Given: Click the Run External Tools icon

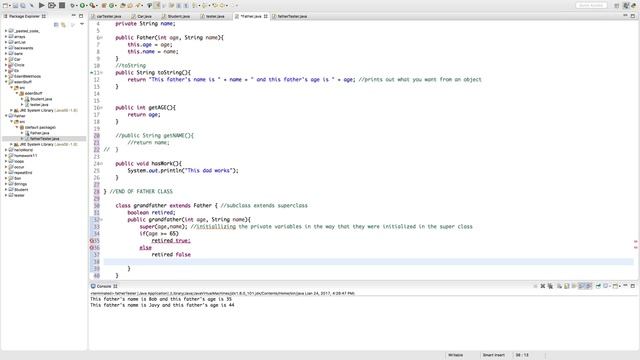Looking at the screenshot, I should point(93,5).
